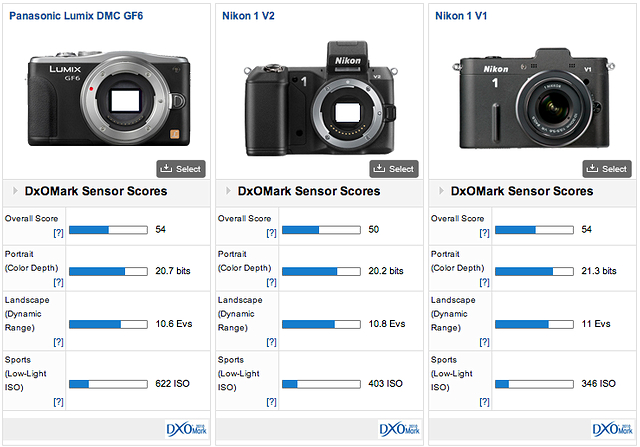Open Sports Low-Light ISO help [?] for Nikon 1 V1
This screenshot has width=640, height=447.
[x=484, y=402]
